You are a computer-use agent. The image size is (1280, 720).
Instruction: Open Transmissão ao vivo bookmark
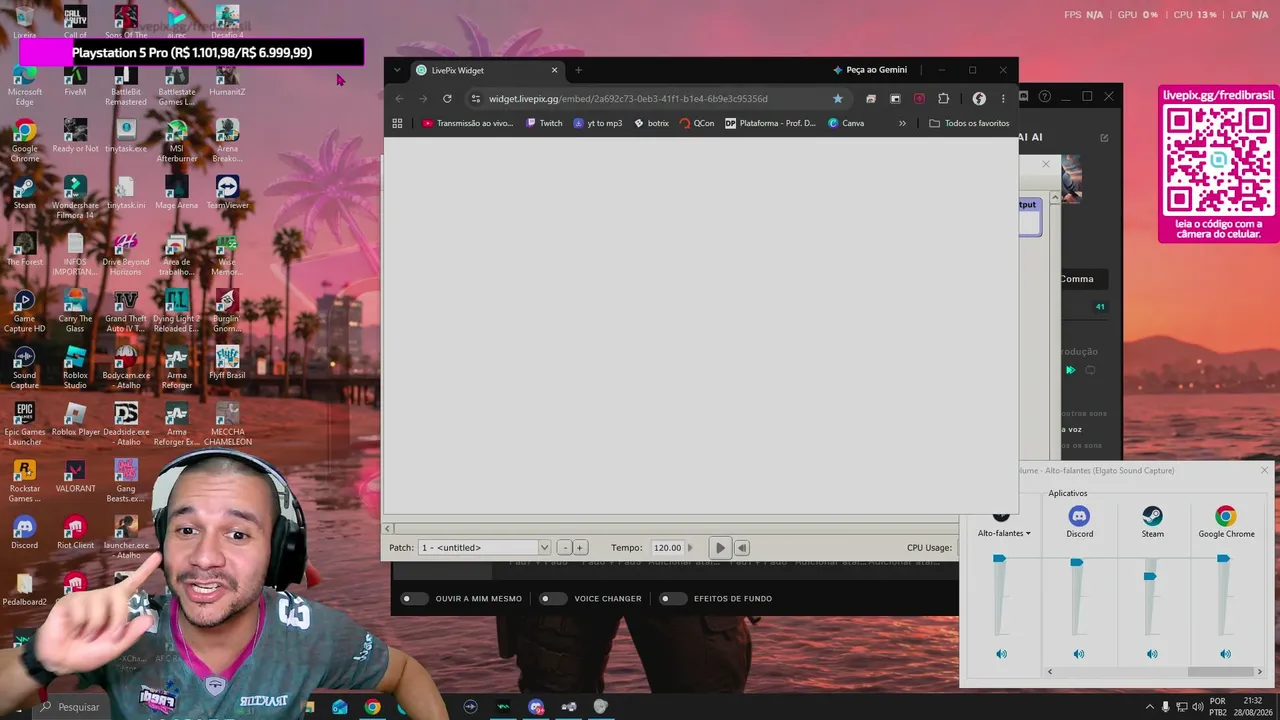click(467, 123)
